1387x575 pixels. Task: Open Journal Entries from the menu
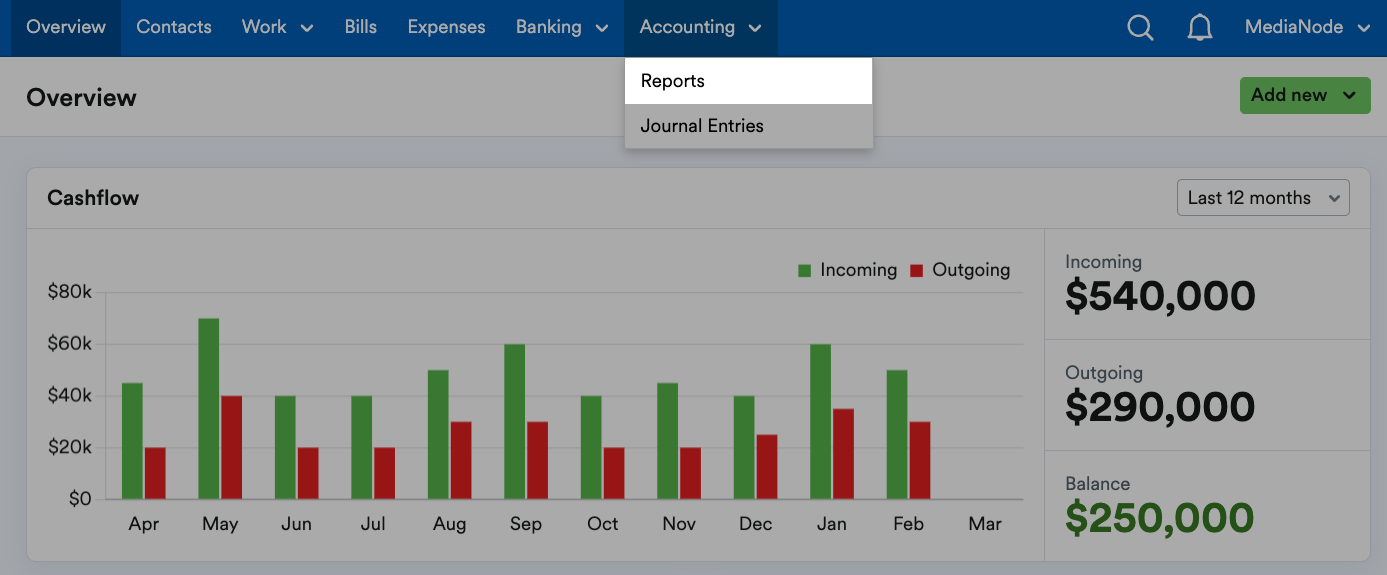[748, 126]
